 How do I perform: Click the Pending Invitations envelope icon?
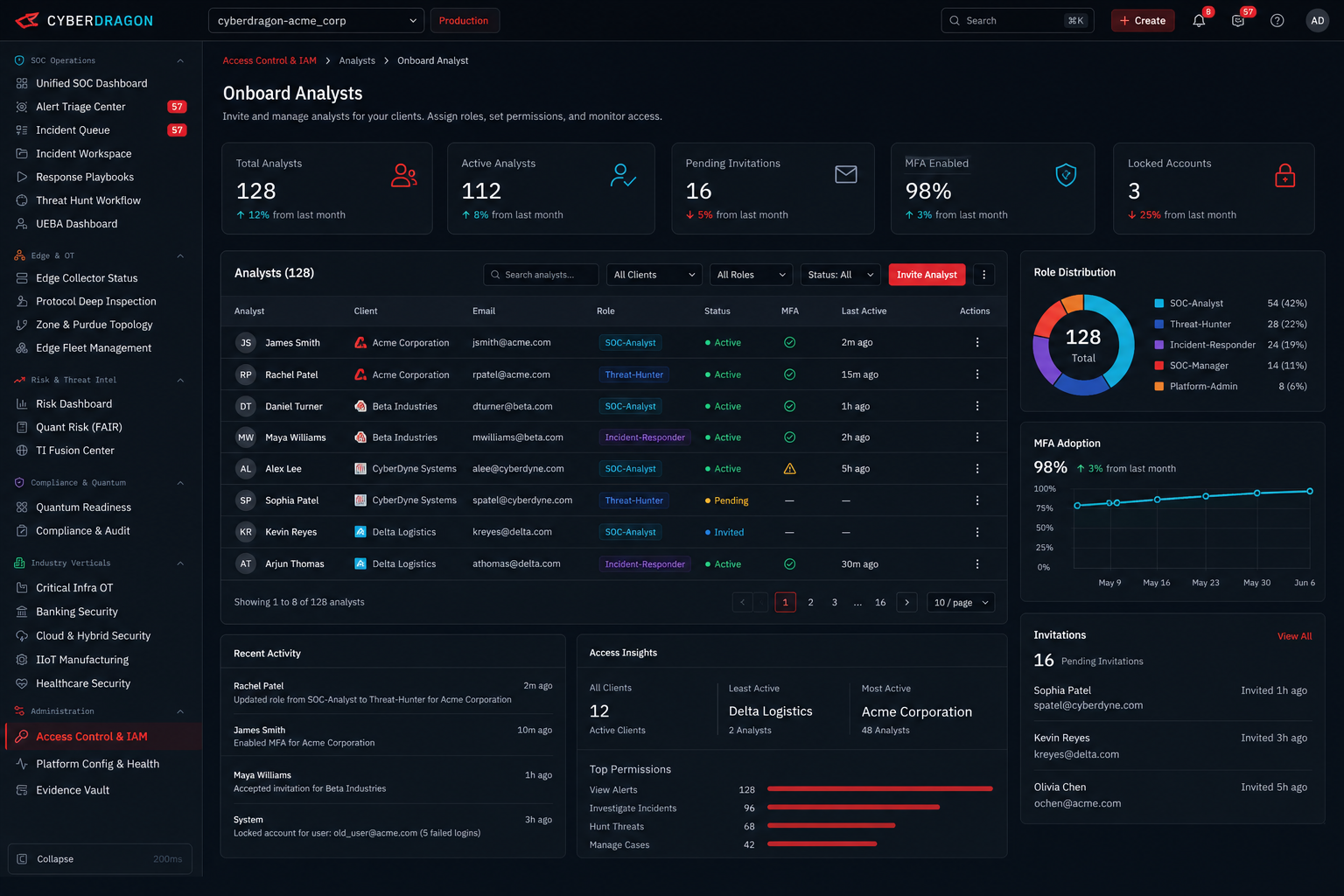846,174
